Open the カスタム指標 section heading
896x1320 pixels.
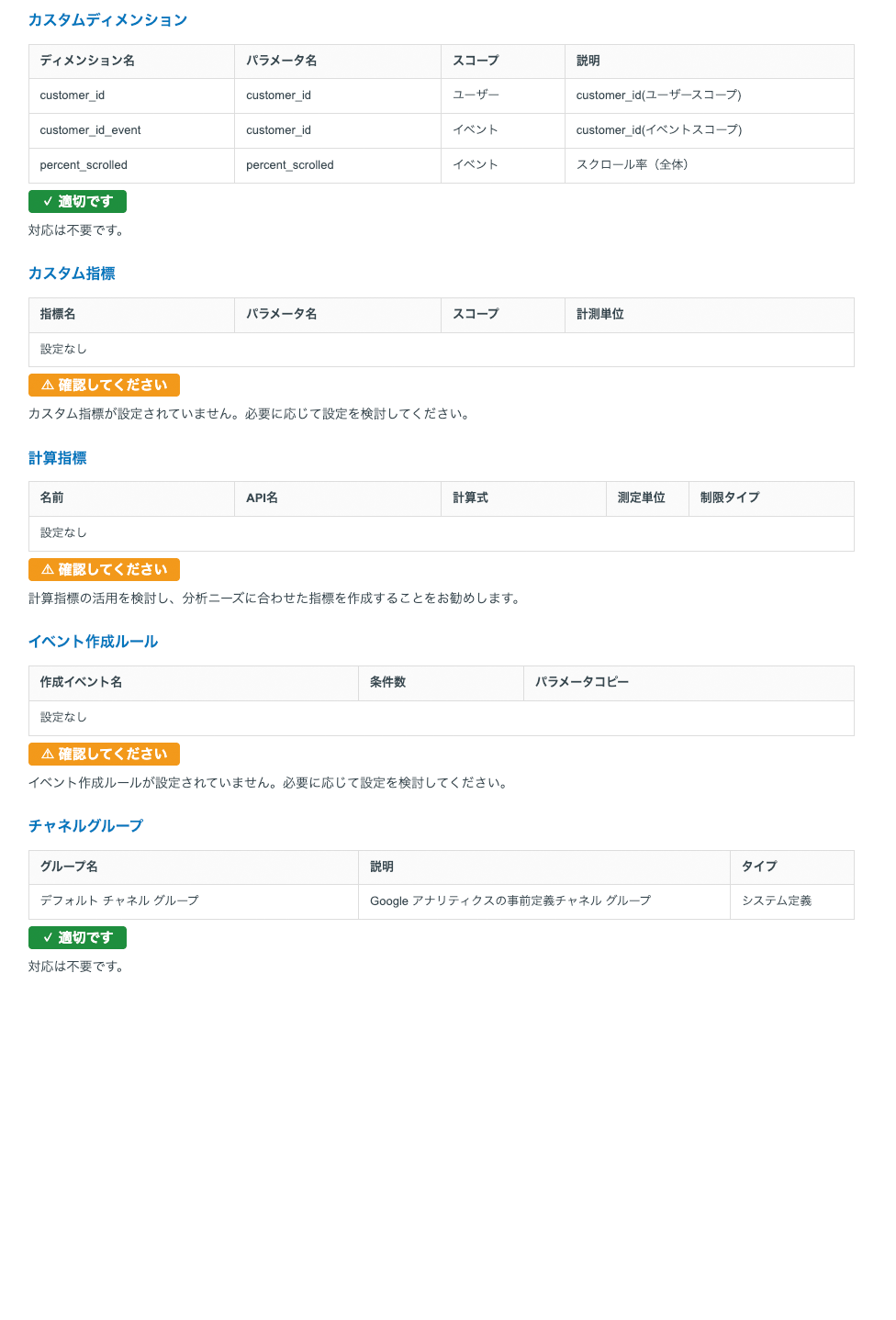[71, 273]
